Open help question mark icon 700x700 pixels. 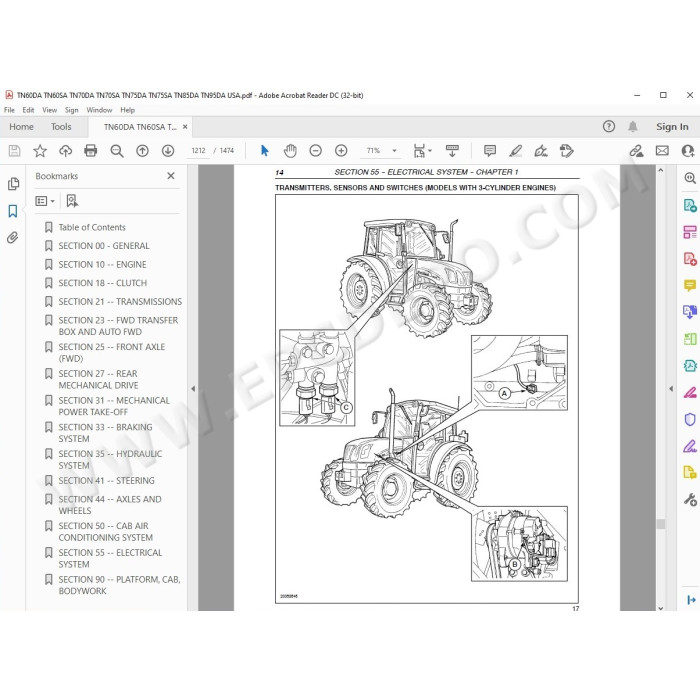point(608,127)
